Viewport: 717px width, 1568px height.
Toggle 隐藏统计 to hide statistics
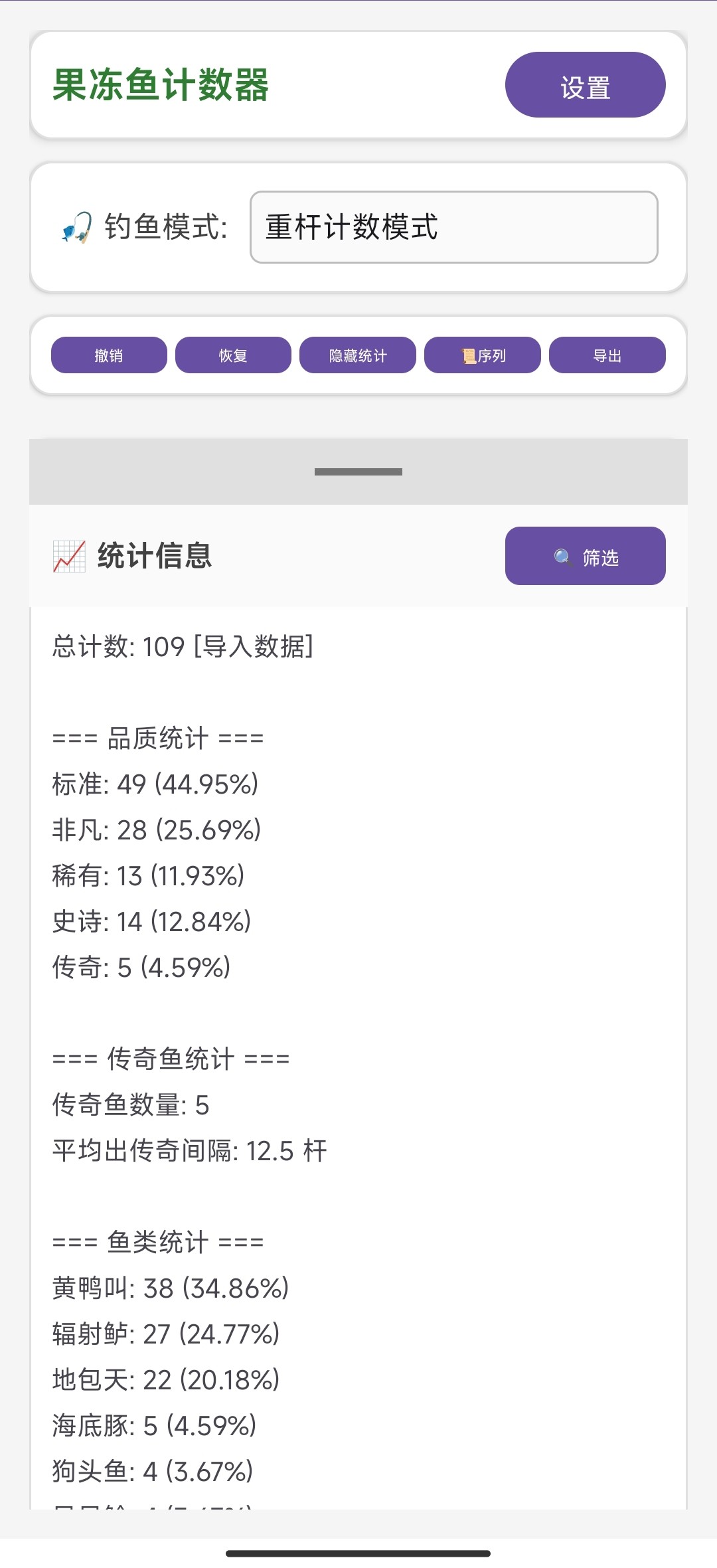[x=357, y=355]
